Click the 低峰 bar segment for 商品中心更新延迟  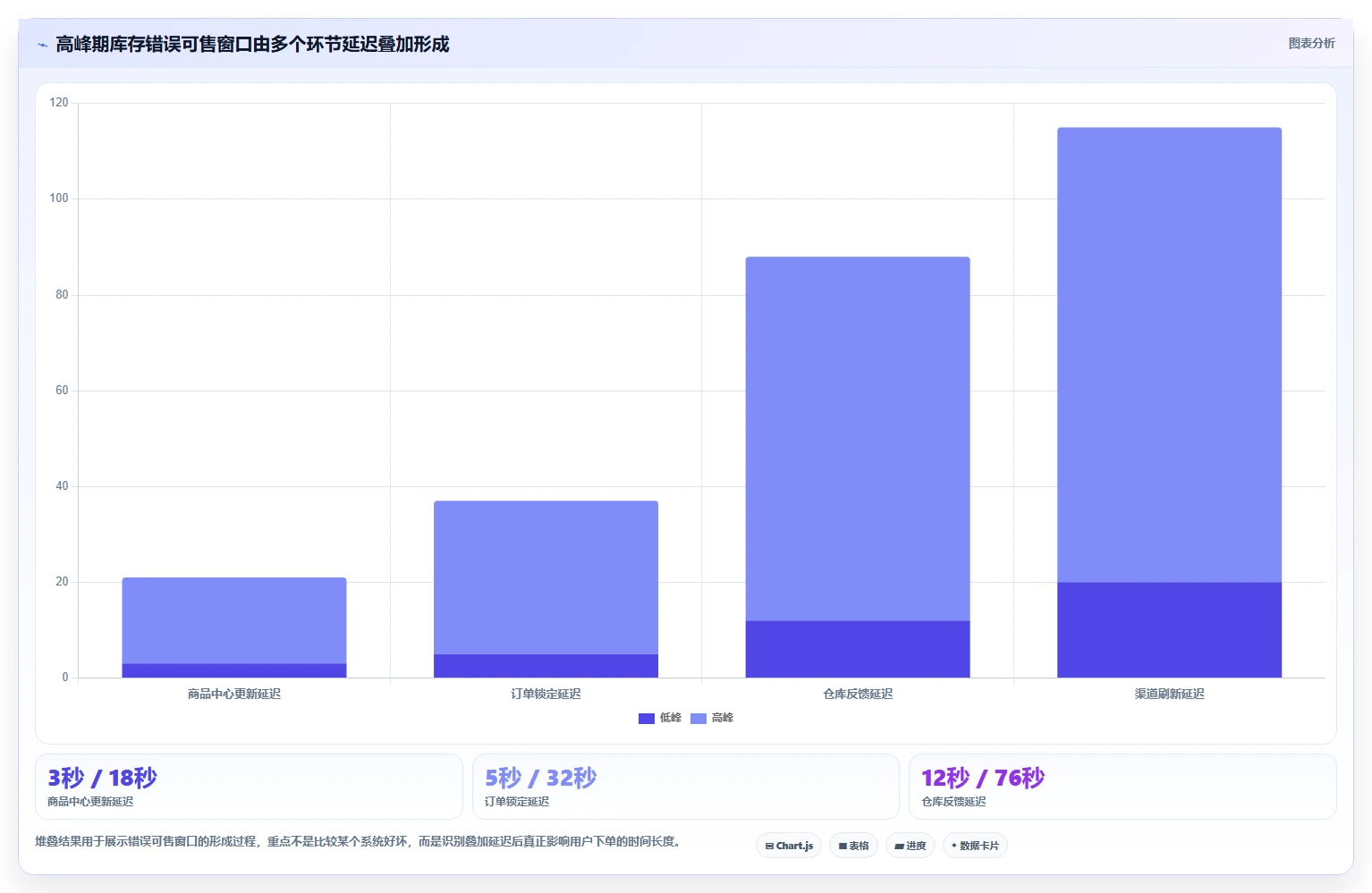234,670
